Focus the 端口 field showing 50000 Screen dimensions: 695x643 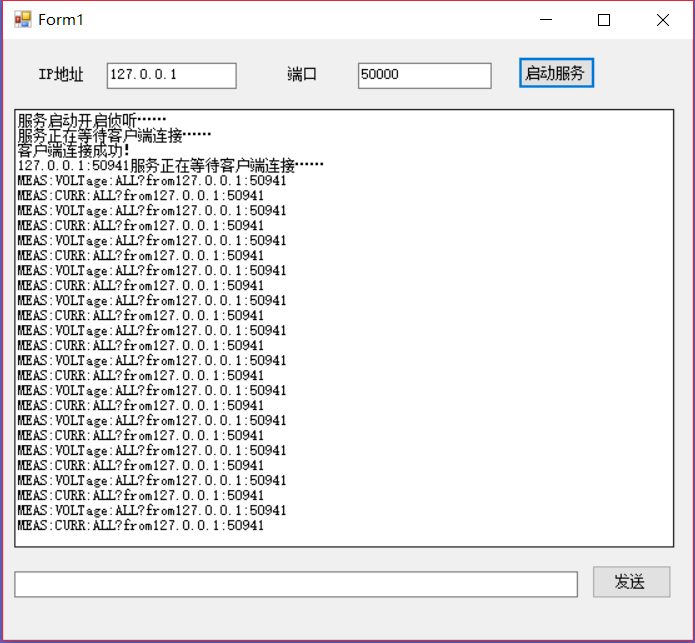point(424,75)
